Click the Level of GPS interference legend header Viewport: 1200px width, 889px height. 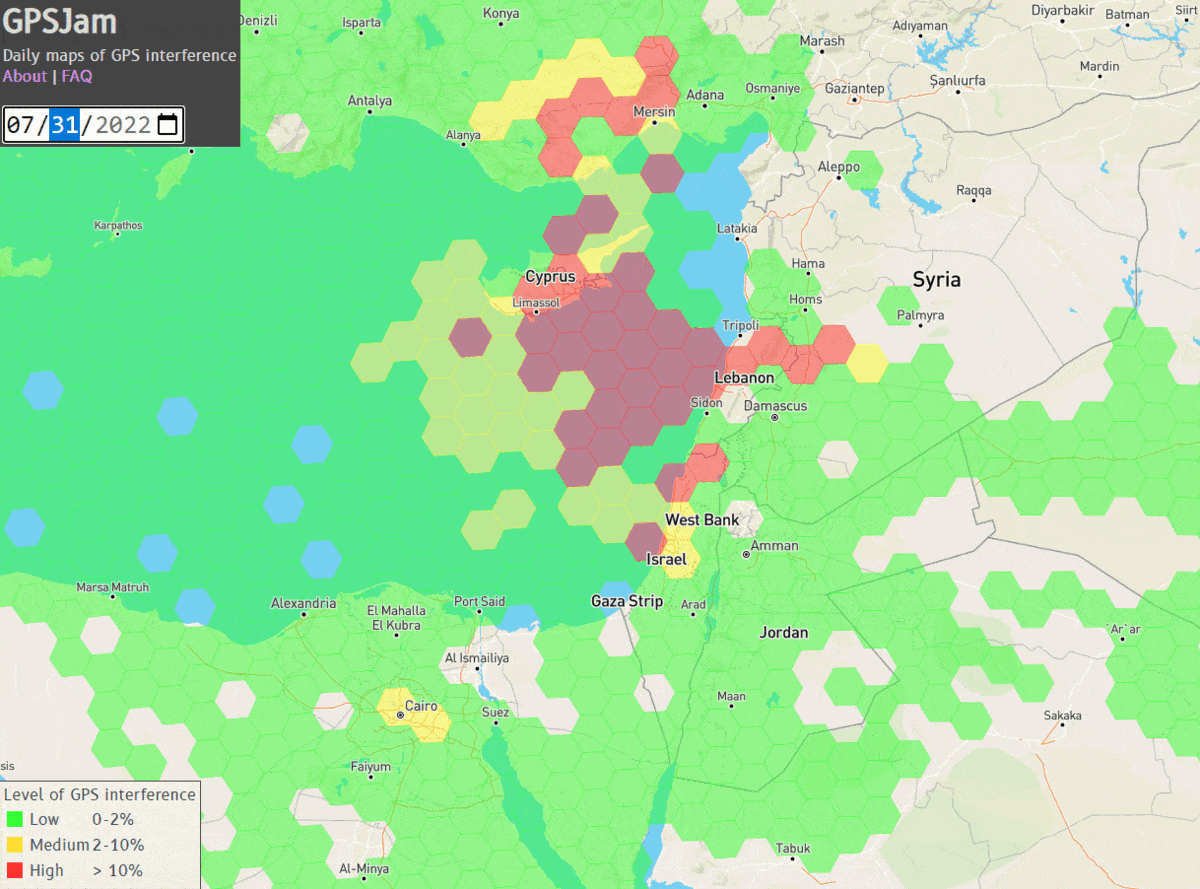[100, 794]
